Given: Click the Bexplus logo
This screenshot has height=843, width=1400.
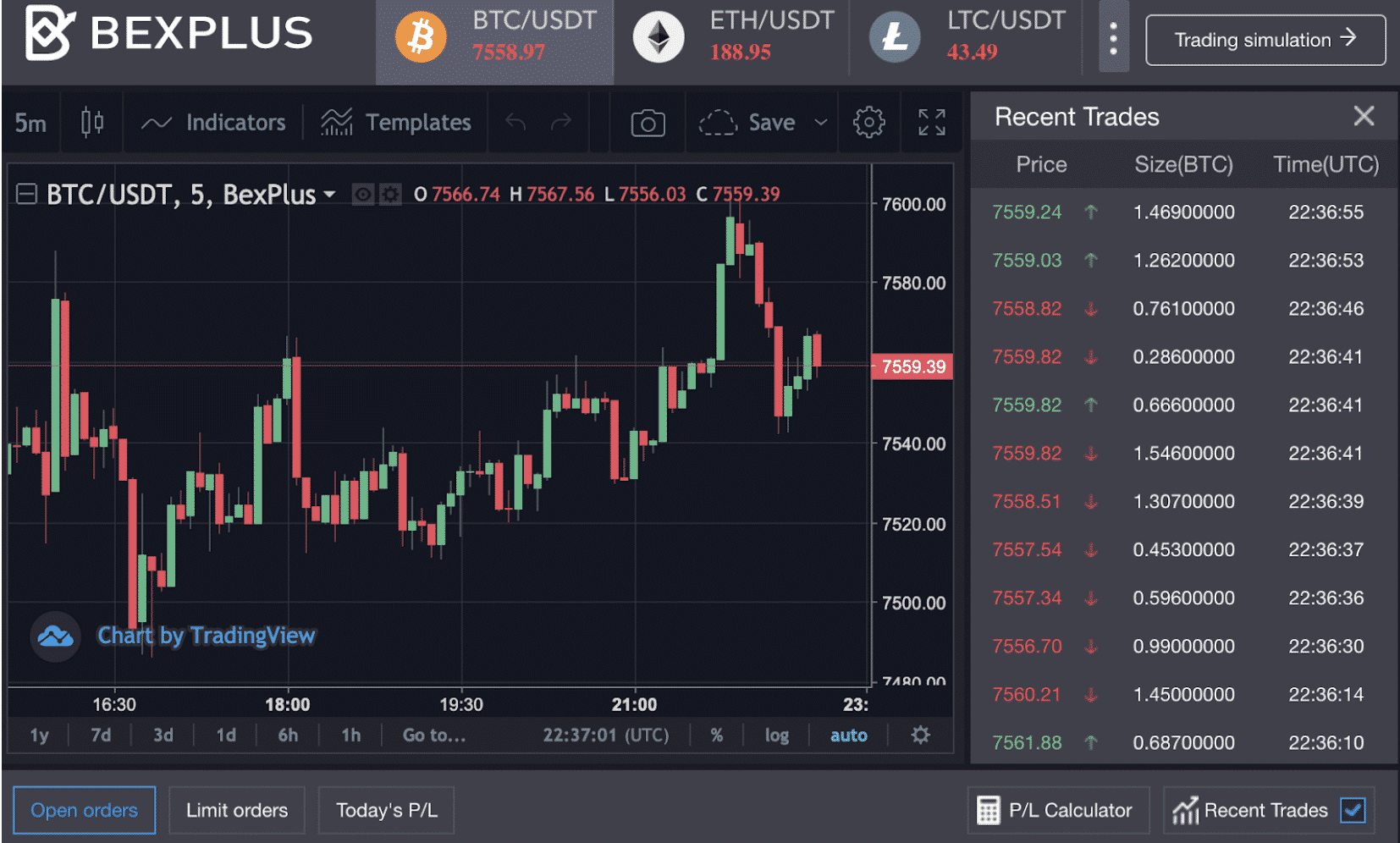Looking at the screenshot, I should (x=168, y=33).
